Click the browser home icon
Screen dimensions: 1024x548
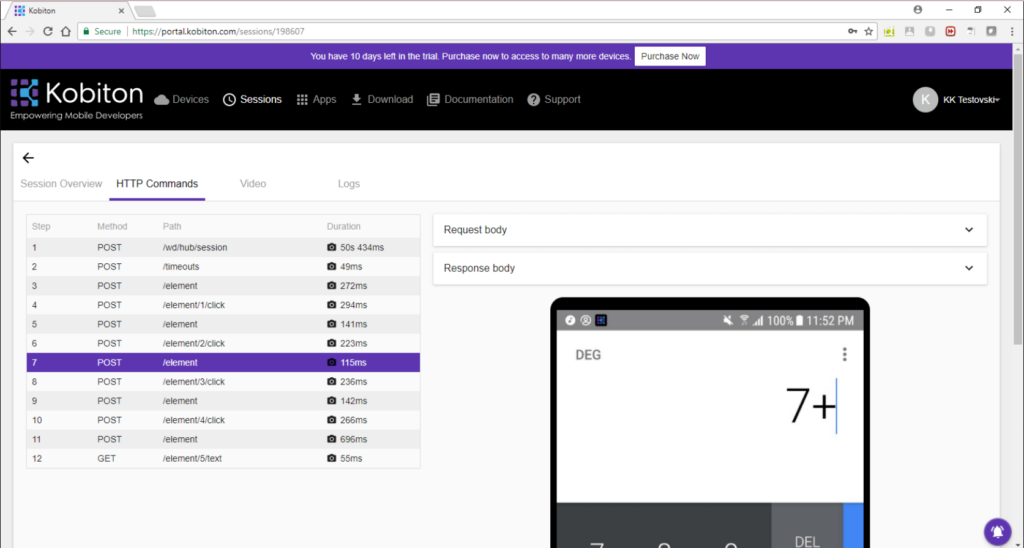click(x=65, y=31)
